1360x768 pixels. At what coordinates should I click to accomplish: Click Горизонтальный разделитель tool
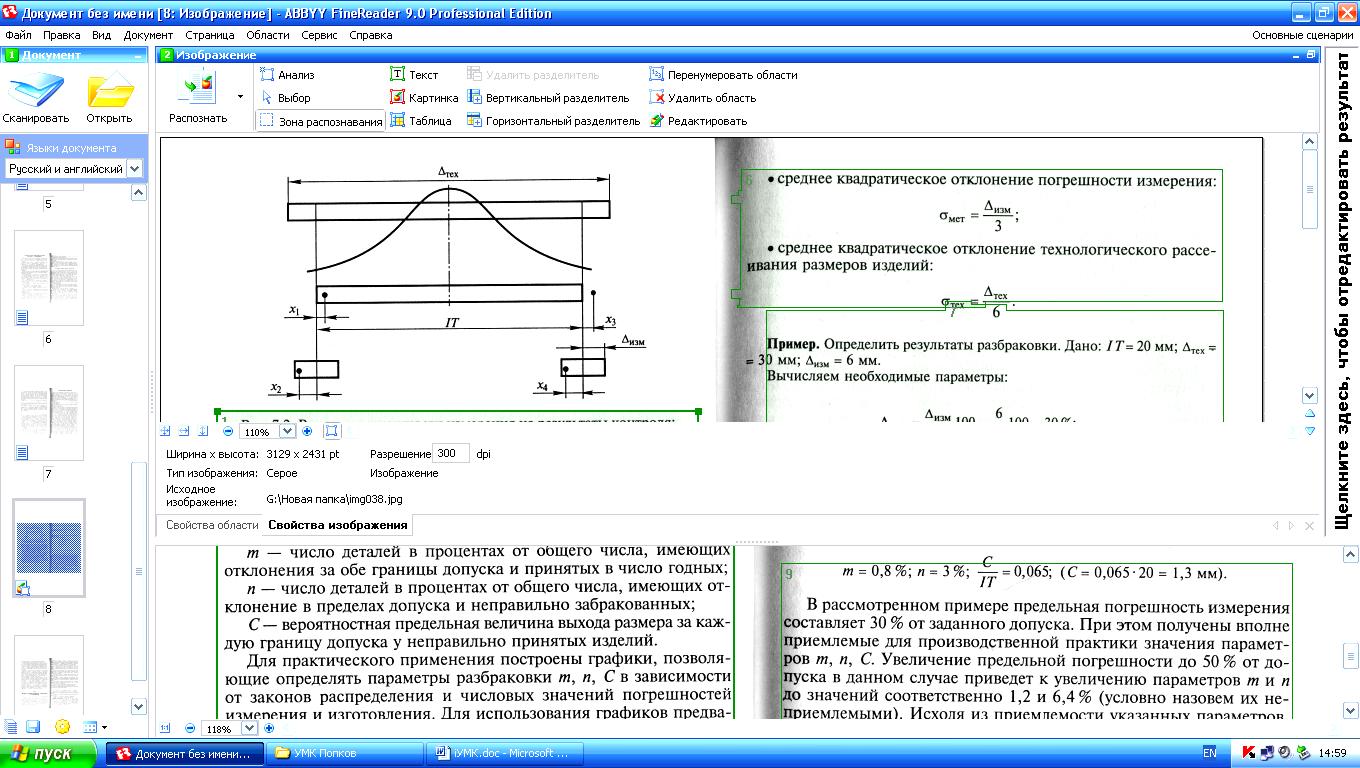click(x=553, y=121)
